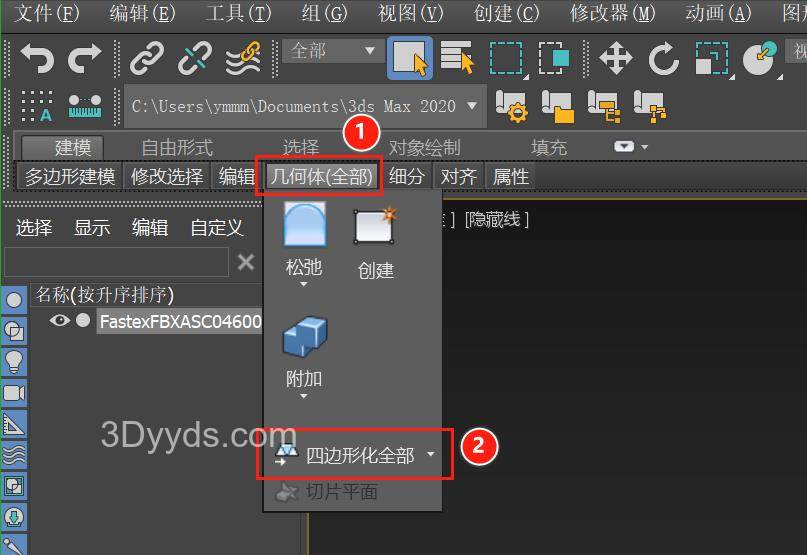The height and width of the screenshot is (555, 807).
Task: Click the scene explorer search field
Action: click(116, 263)
